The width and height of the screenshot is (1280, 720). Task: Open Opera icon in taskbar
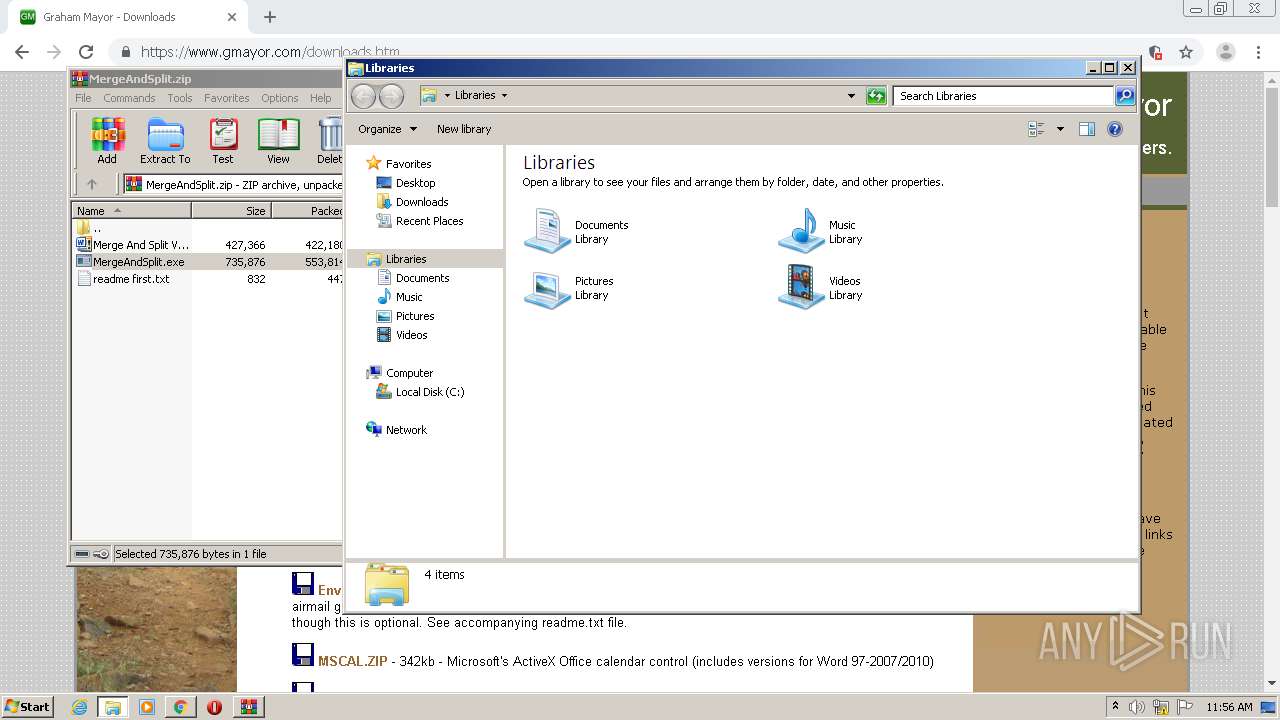pos(214,707)
